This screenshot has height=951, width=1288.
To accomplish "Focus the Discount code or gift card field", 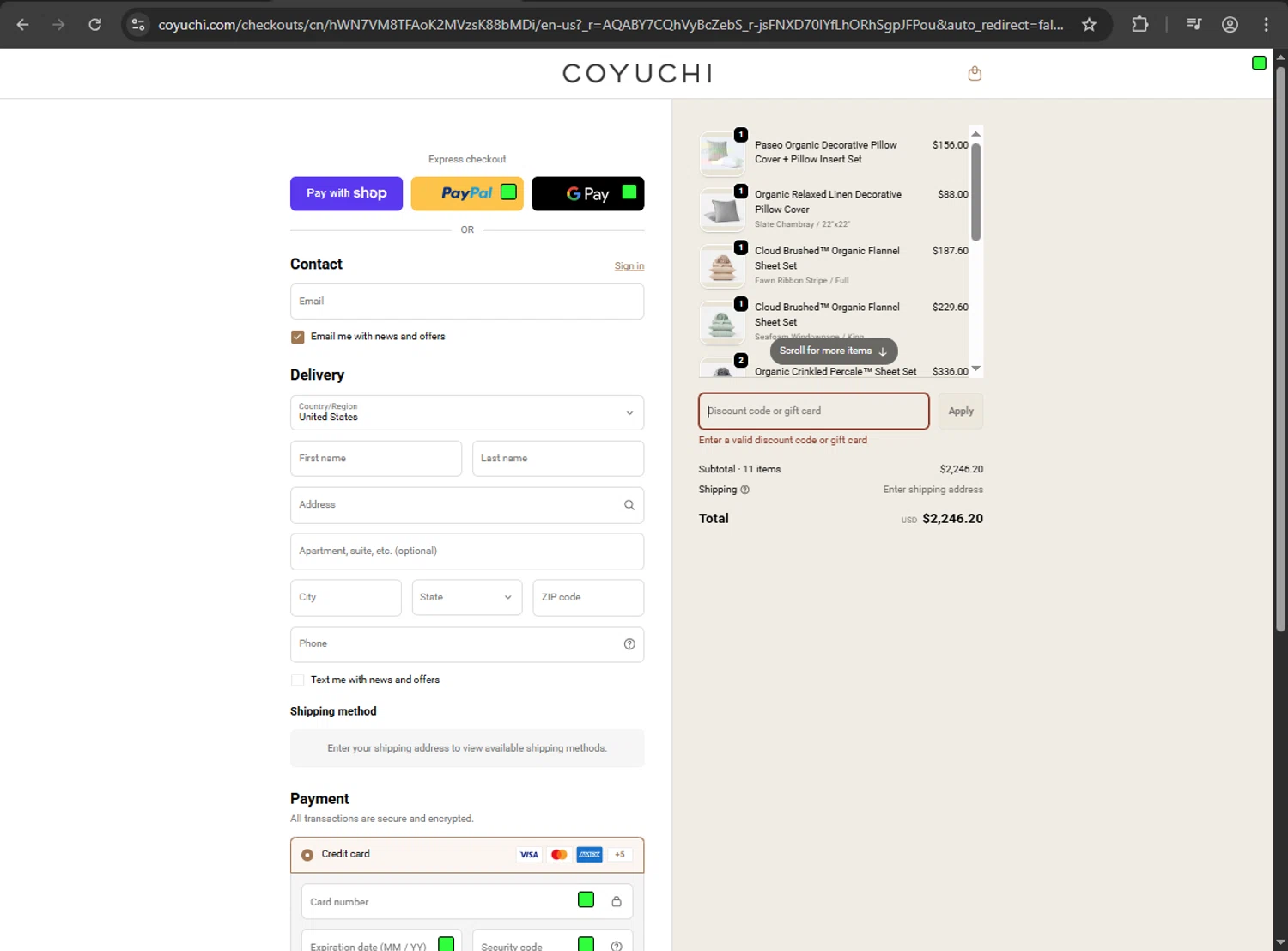I will (x=814, y=411).
